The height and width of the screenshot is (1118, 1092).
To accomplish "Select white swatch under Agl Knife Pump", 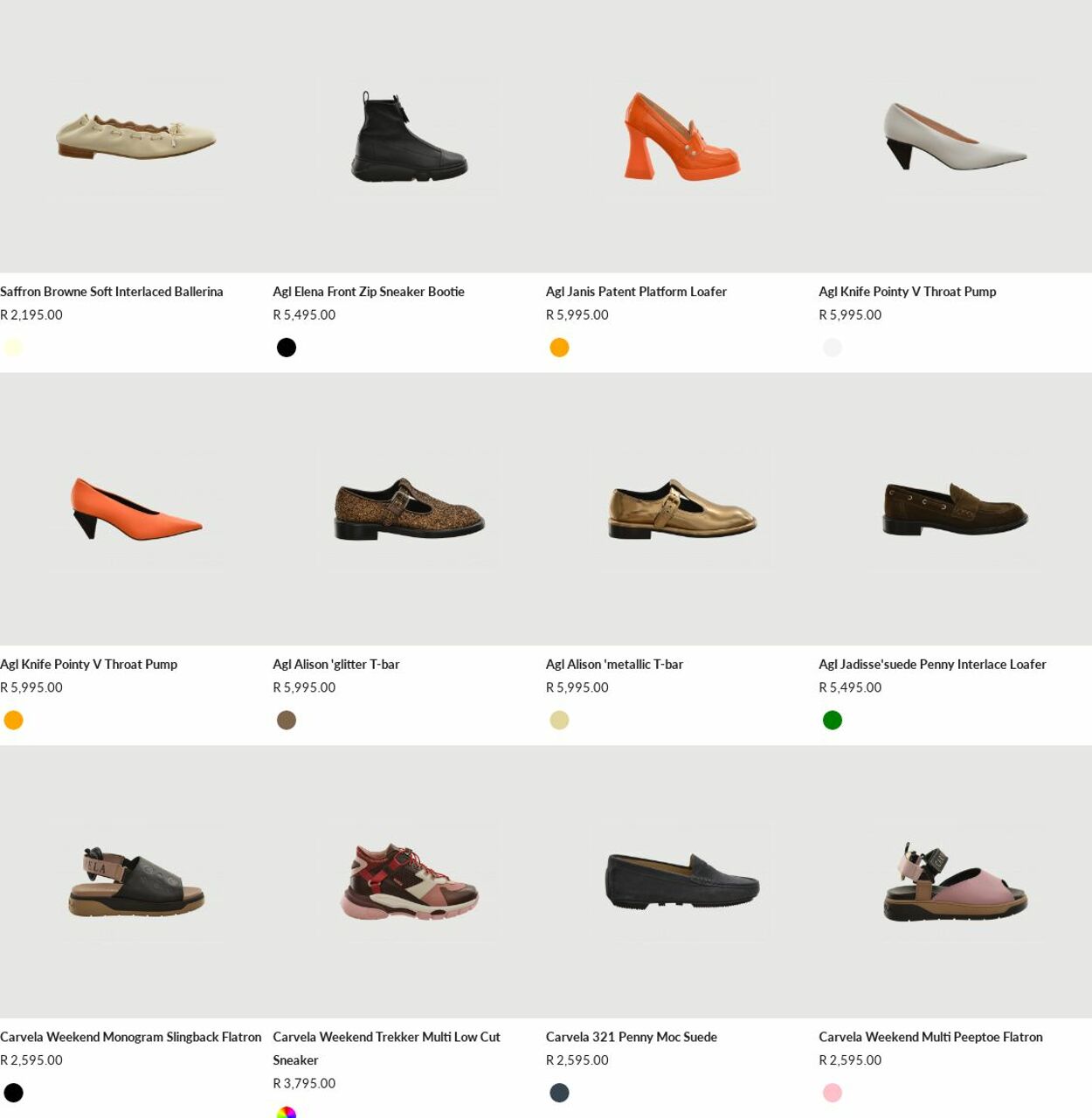I will point(833,348).
